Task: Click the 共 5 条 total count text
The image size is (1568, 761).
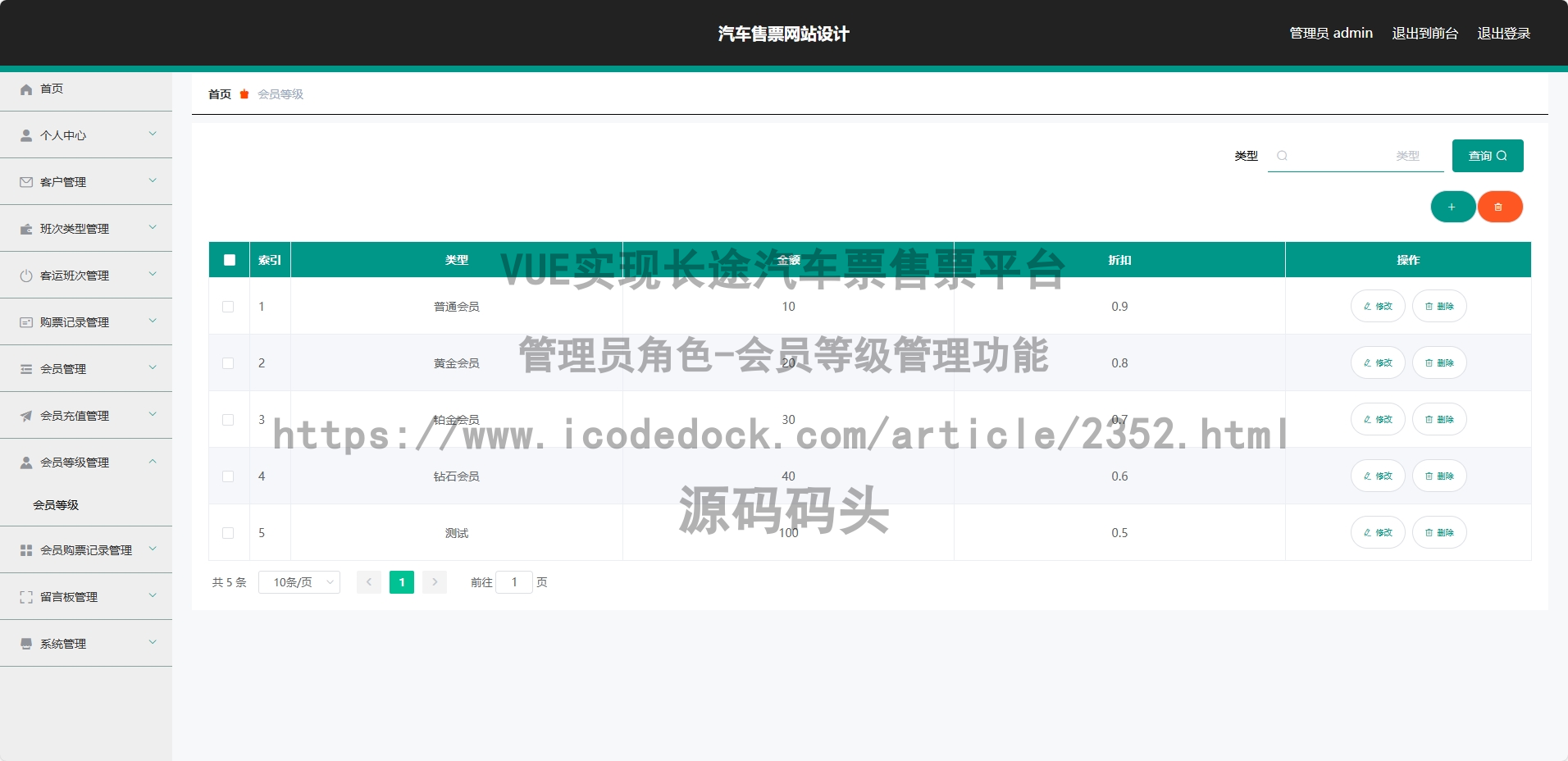Action: click(x=230, y=582)
